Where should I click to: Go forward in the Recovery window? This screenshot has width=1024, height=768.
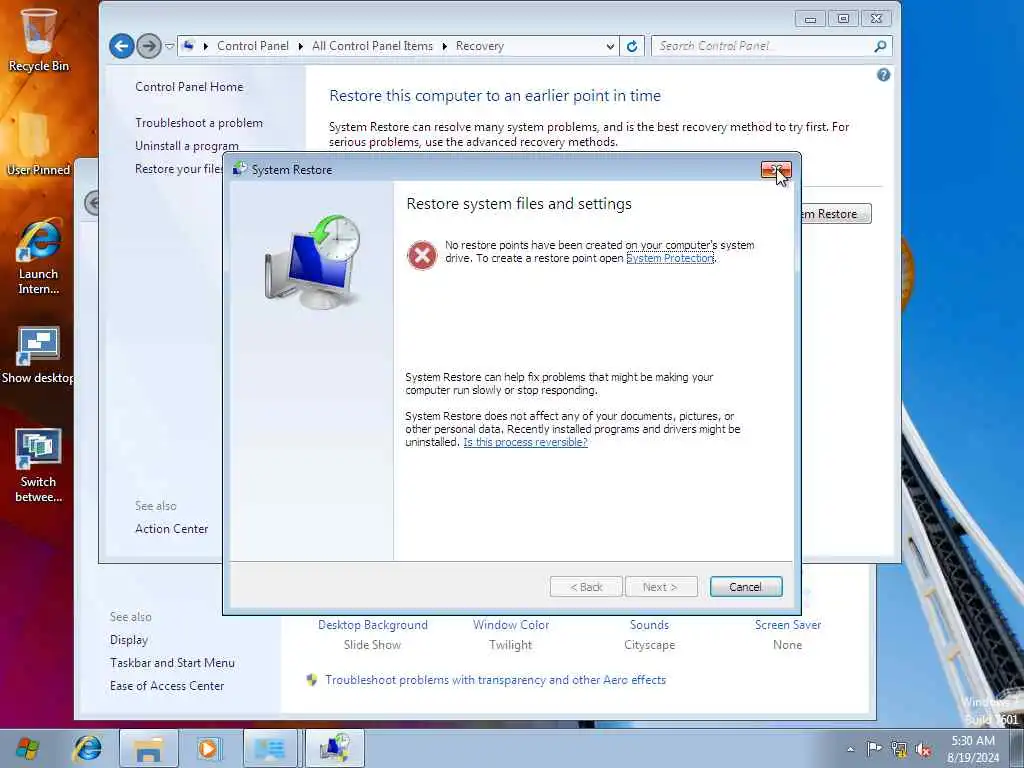tap(149, 46)
